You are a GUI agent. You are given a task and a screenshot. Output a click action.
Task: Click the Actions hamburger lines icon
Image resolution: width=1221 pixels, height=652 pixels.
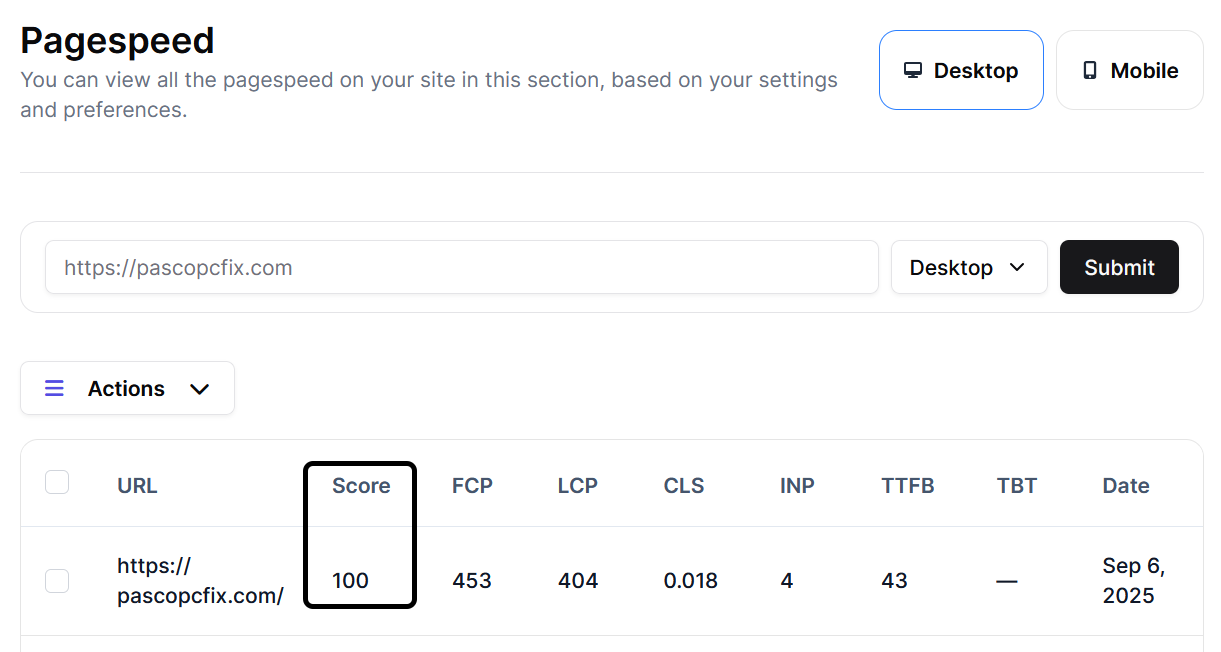(54, 388)
